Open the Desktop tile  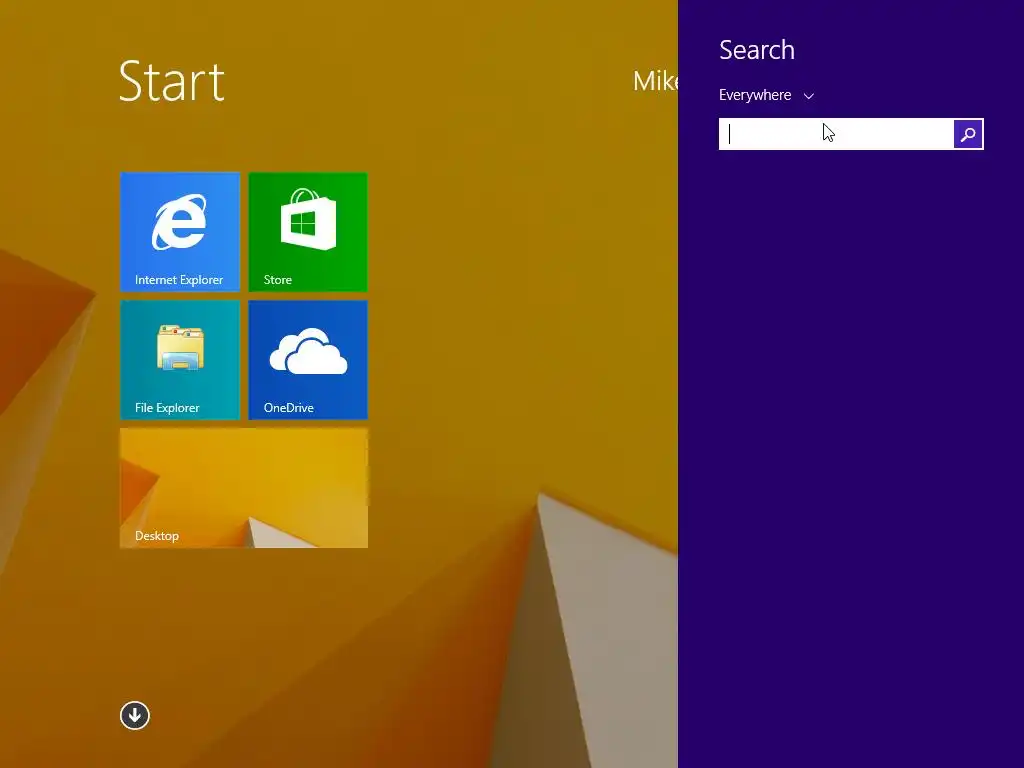pos(244,488)
